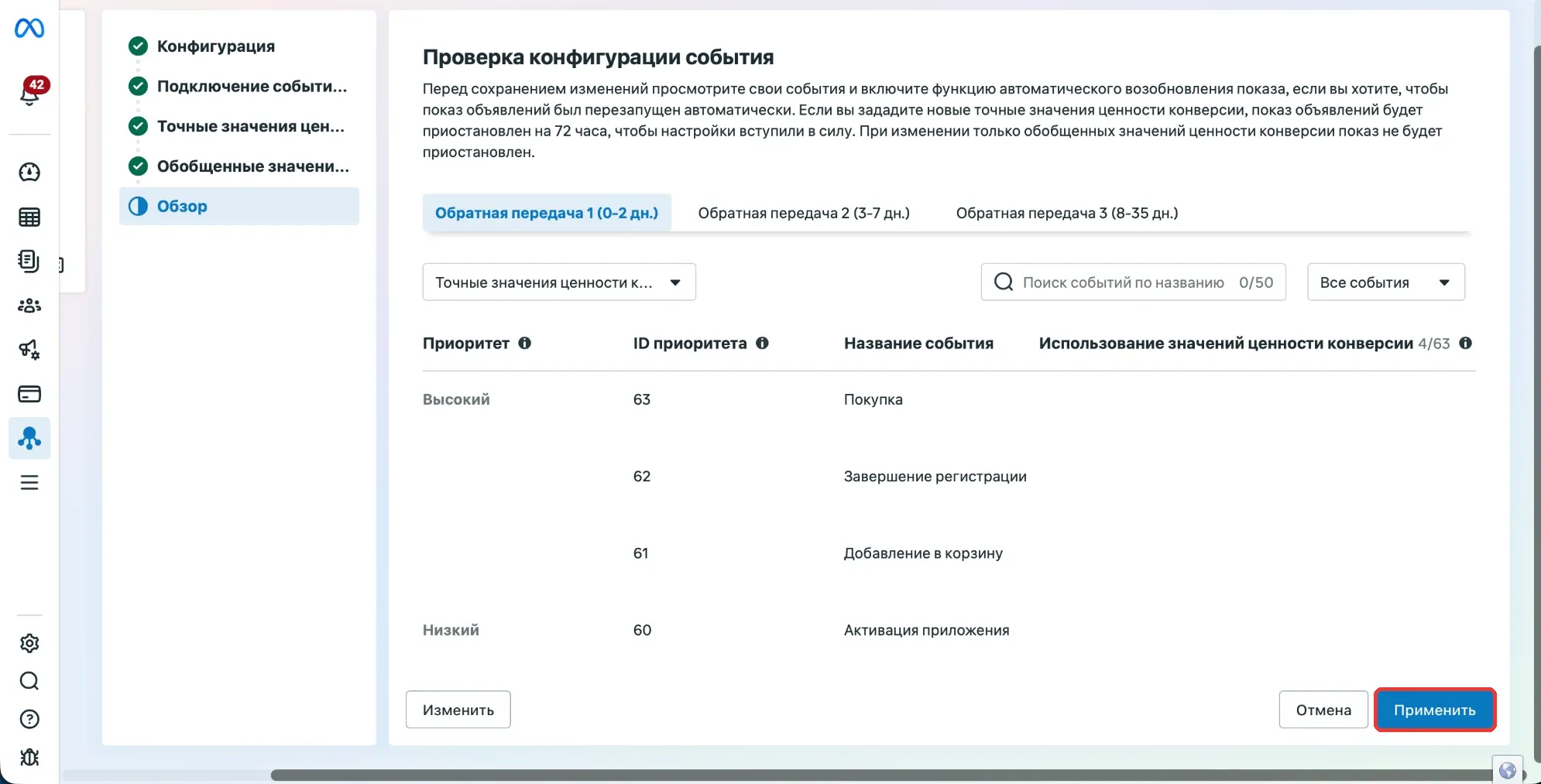The width and height of the screenshot is (1541, 784).
Task: Open the account overview gauge icon
Action: tap(29, 172)
